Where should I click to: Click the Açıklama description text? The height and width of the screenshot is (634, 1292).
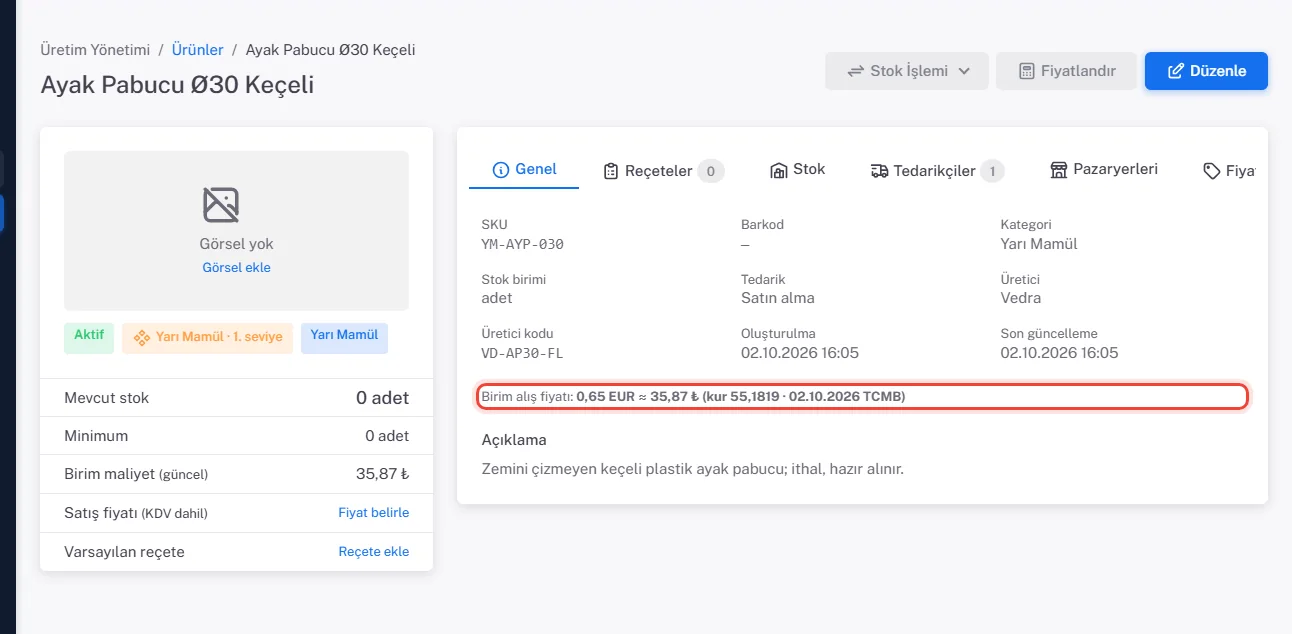pyautogui.click(x=692, y=468)
